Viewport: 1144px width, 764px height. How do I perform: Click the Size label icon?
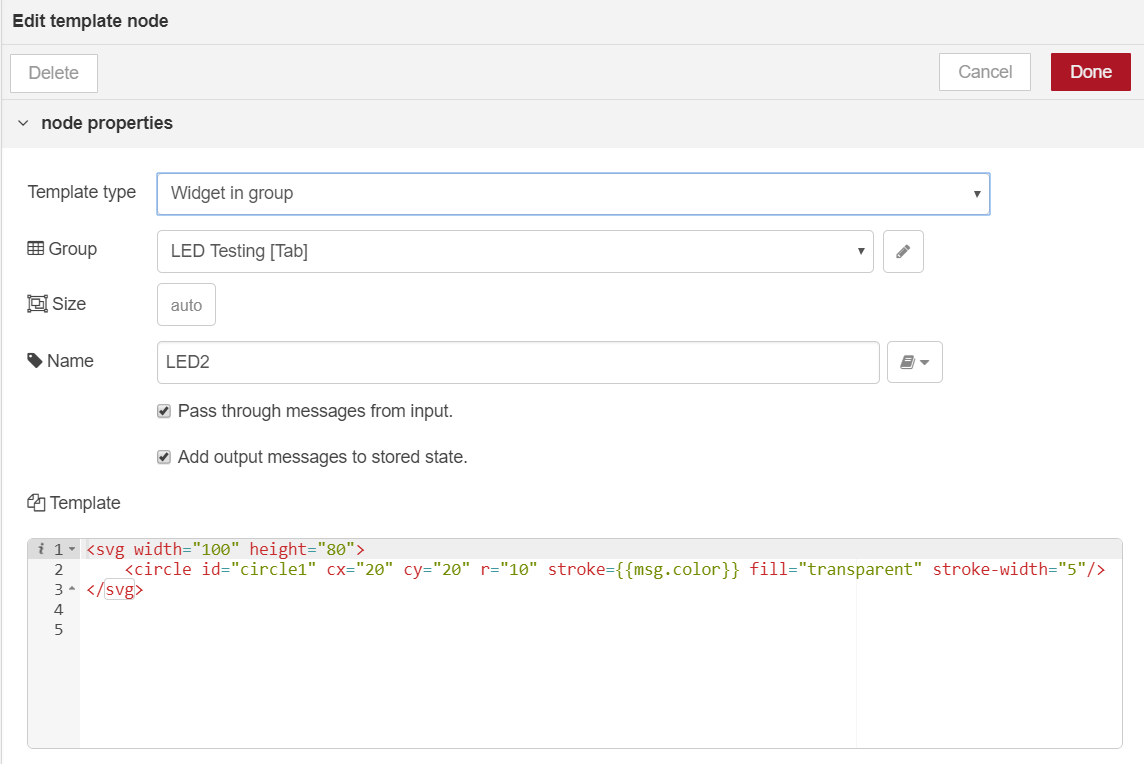coord(37,304)
